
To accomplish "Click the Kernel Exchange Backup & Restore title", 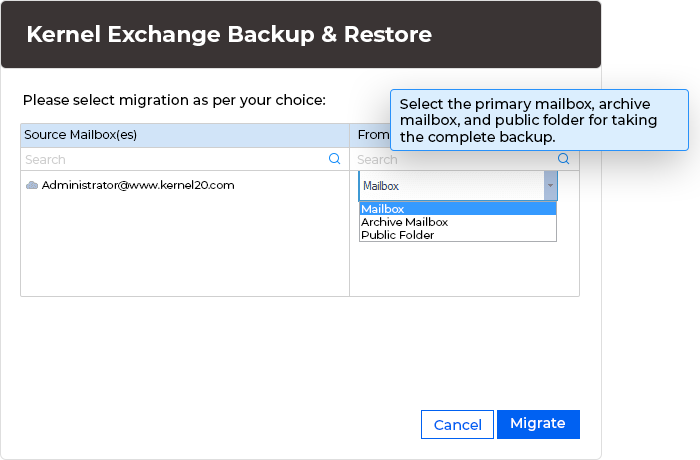I will (x=229, y=34).
